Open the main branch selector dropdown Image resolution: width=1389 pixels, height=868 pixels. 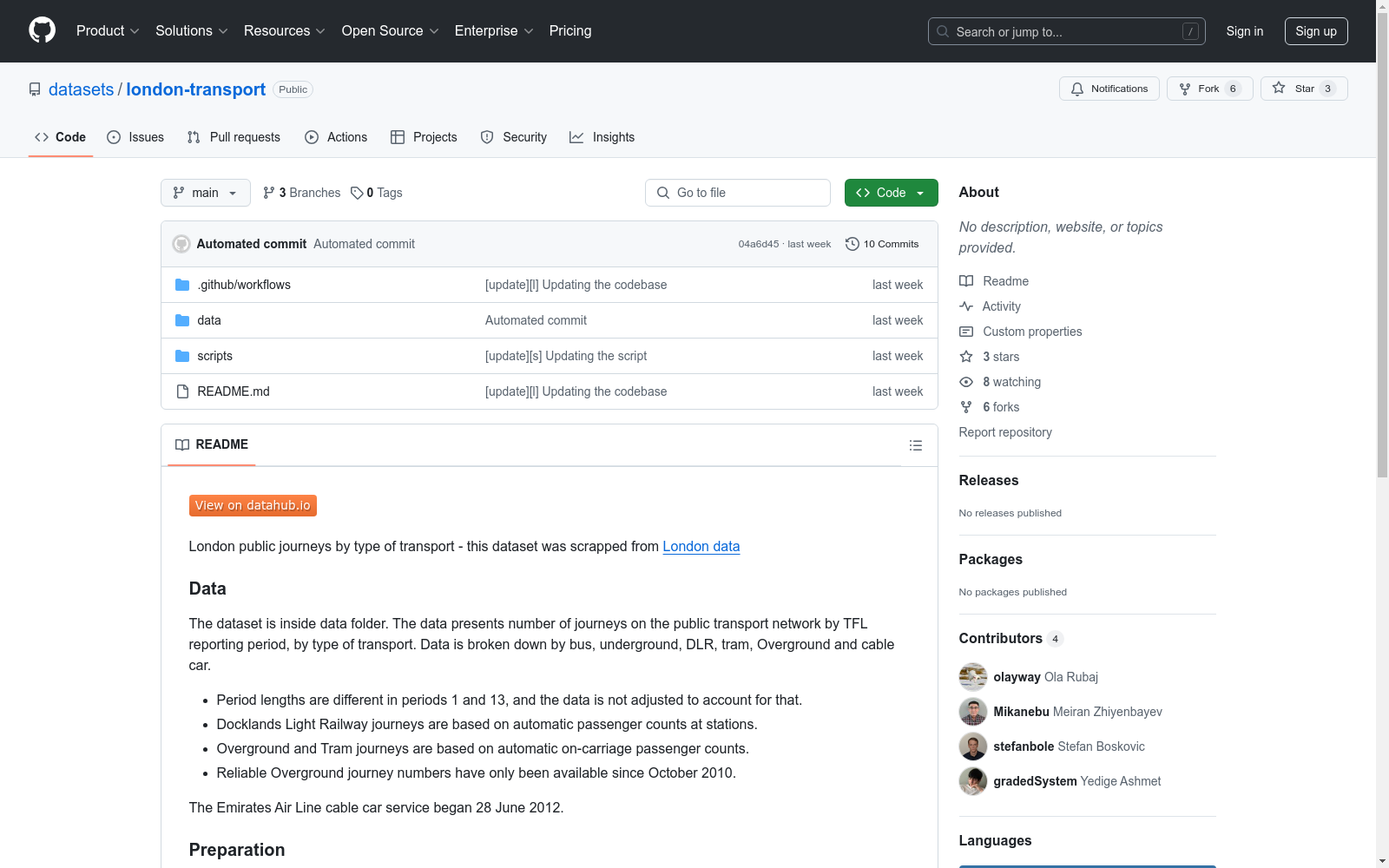[x=206, y=193]
